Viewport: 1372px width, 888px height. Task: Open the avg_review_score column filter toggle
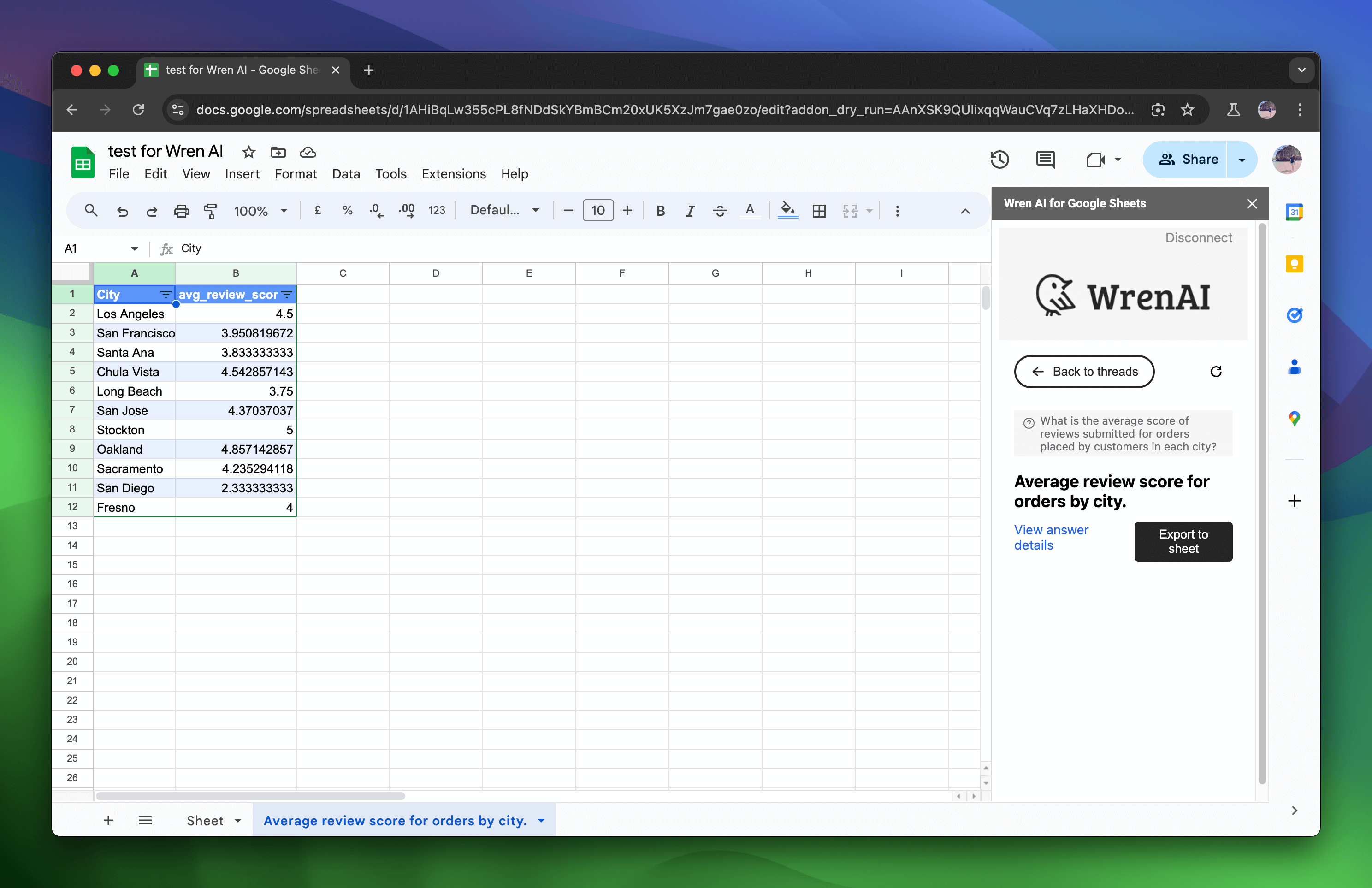pos(286,295)
